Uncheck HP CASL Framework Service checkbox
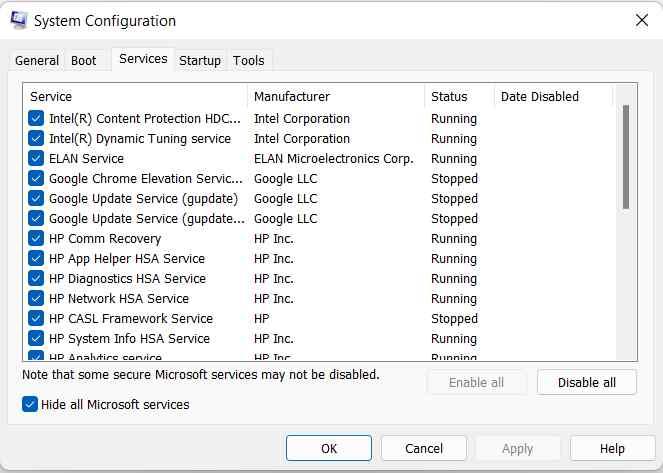This screenshot has height=473, width=663. point(36,318)
